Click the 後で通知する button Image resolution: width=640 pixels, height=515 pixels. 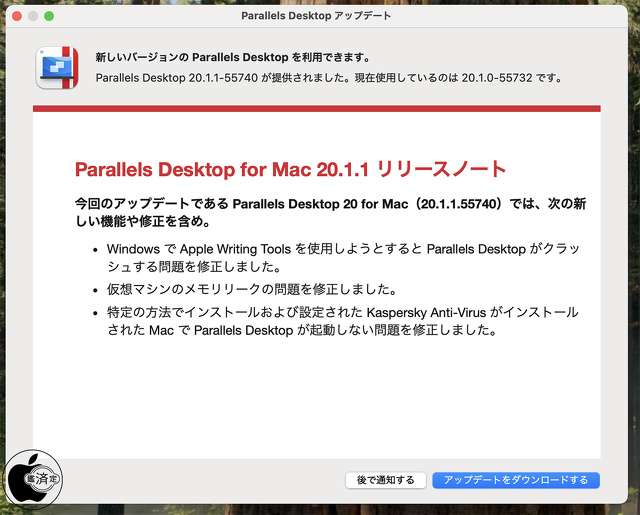click(x=386, y=480)
